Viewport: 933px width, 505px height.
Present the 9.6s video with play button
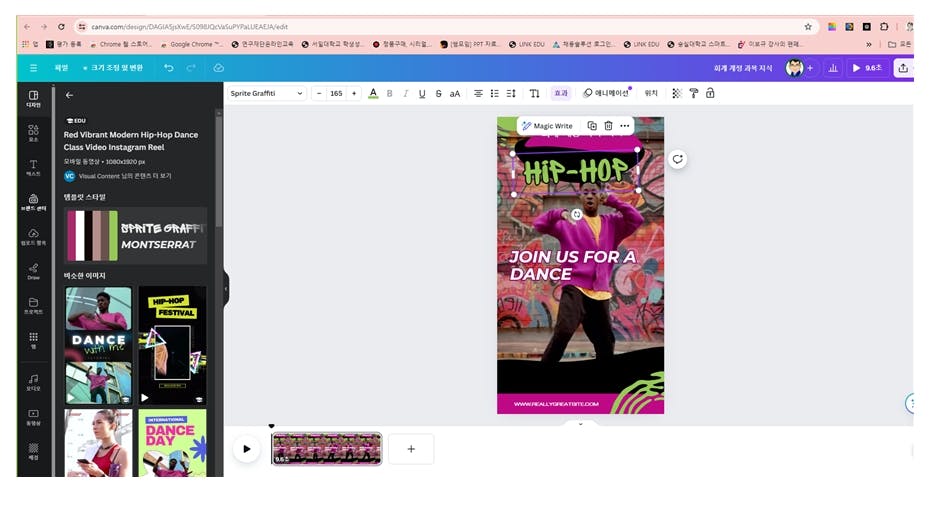(867, 68)
